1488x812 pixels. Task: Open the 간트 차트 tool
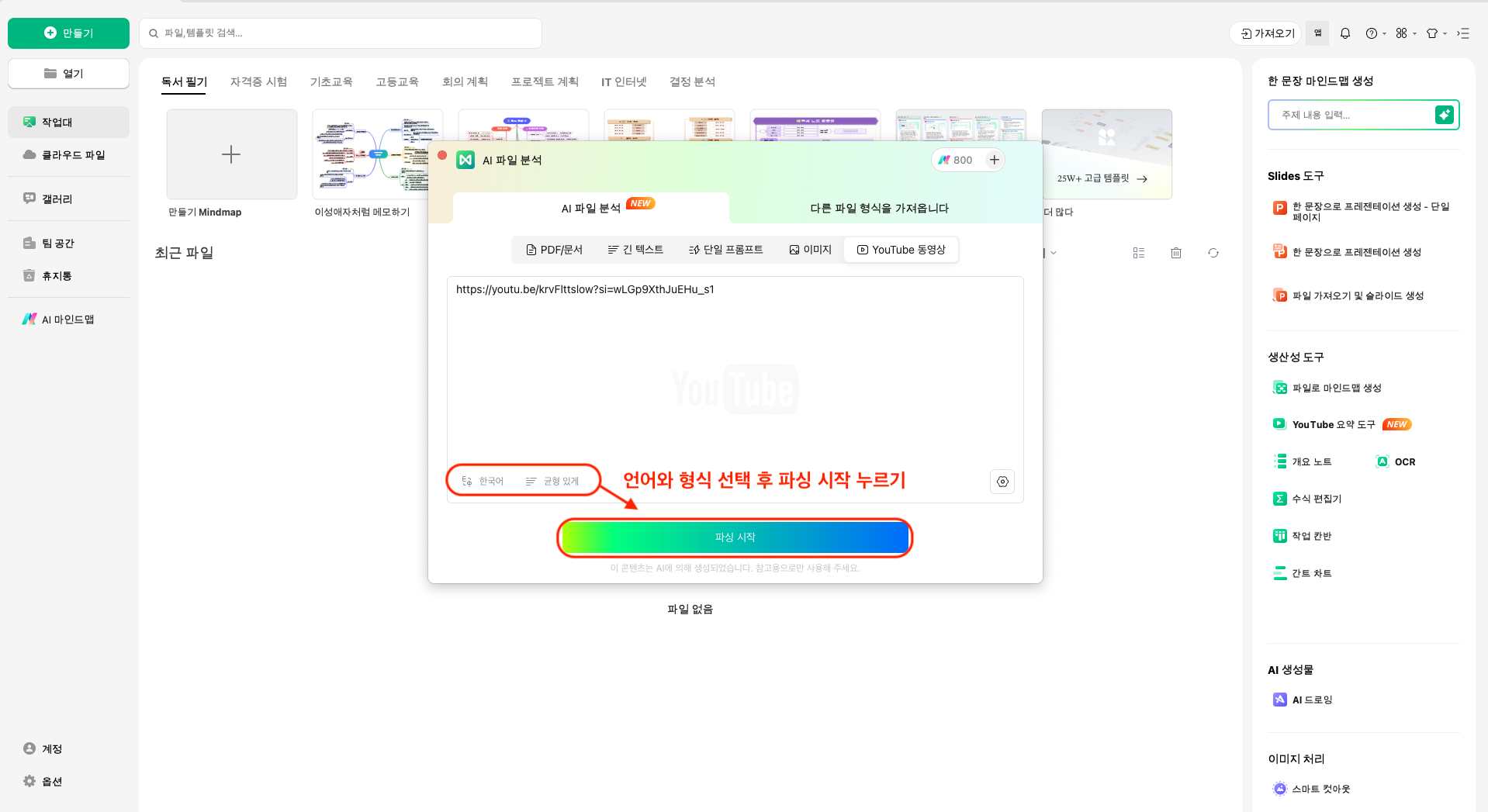coord(1312,572)
